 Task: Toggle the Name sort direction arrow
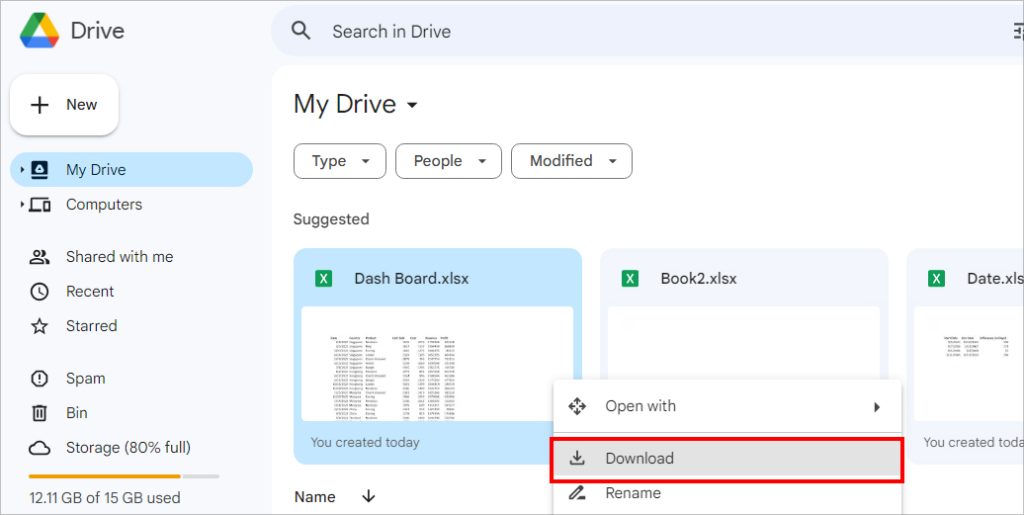368,497
